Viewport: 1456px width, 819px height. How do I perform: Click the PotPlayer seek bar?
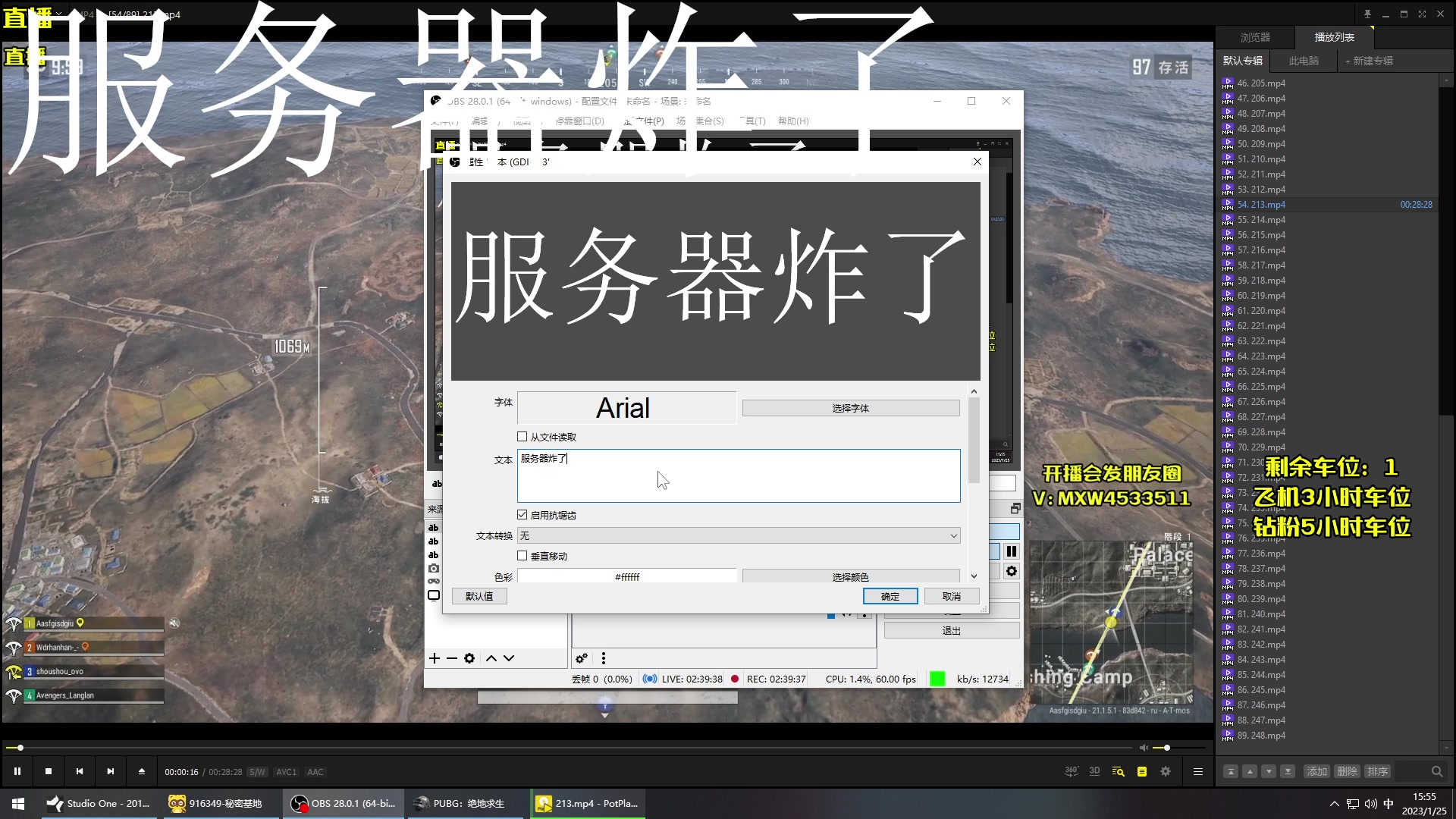(569, 748)
